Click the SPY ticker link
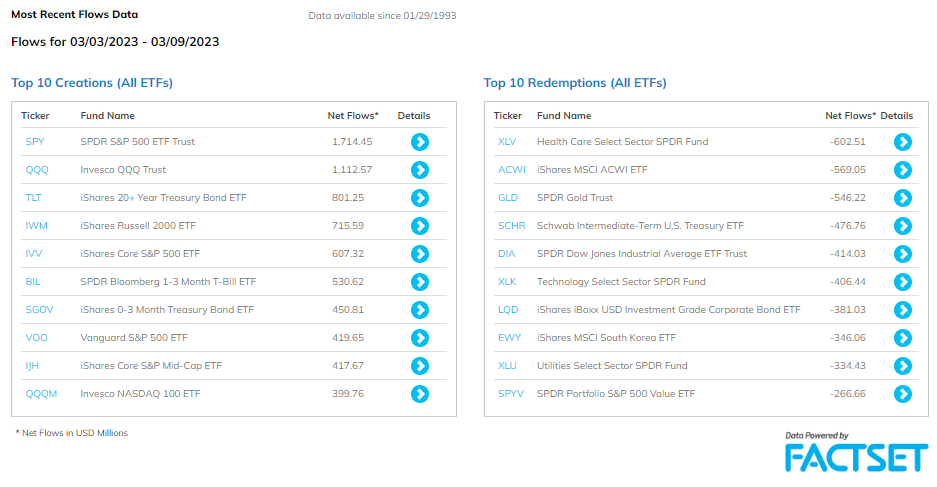Viewport: 937px width, 487px height. click(35, 142)
